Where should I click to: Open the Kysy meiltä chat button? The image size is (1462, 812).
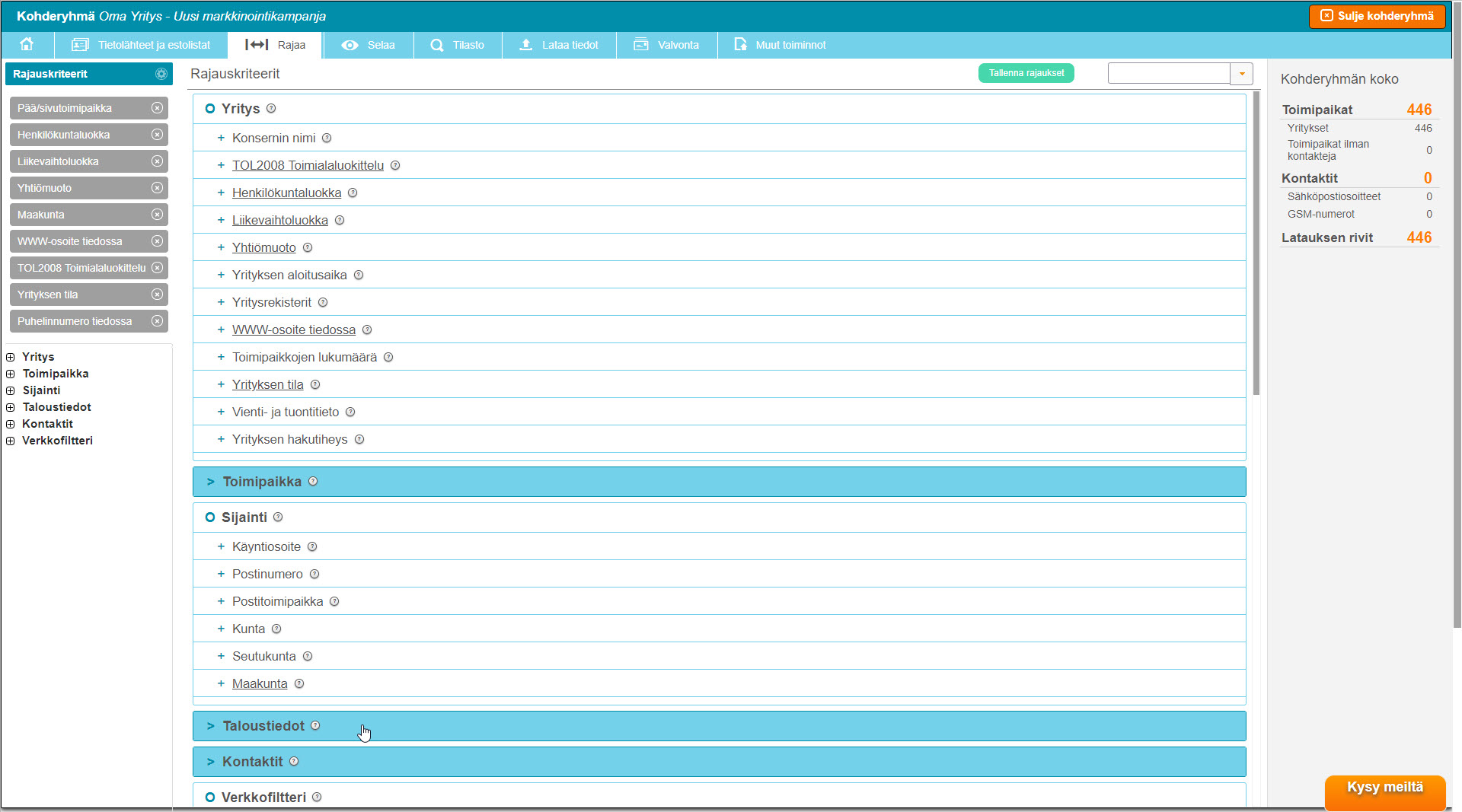click(1385, 791)
